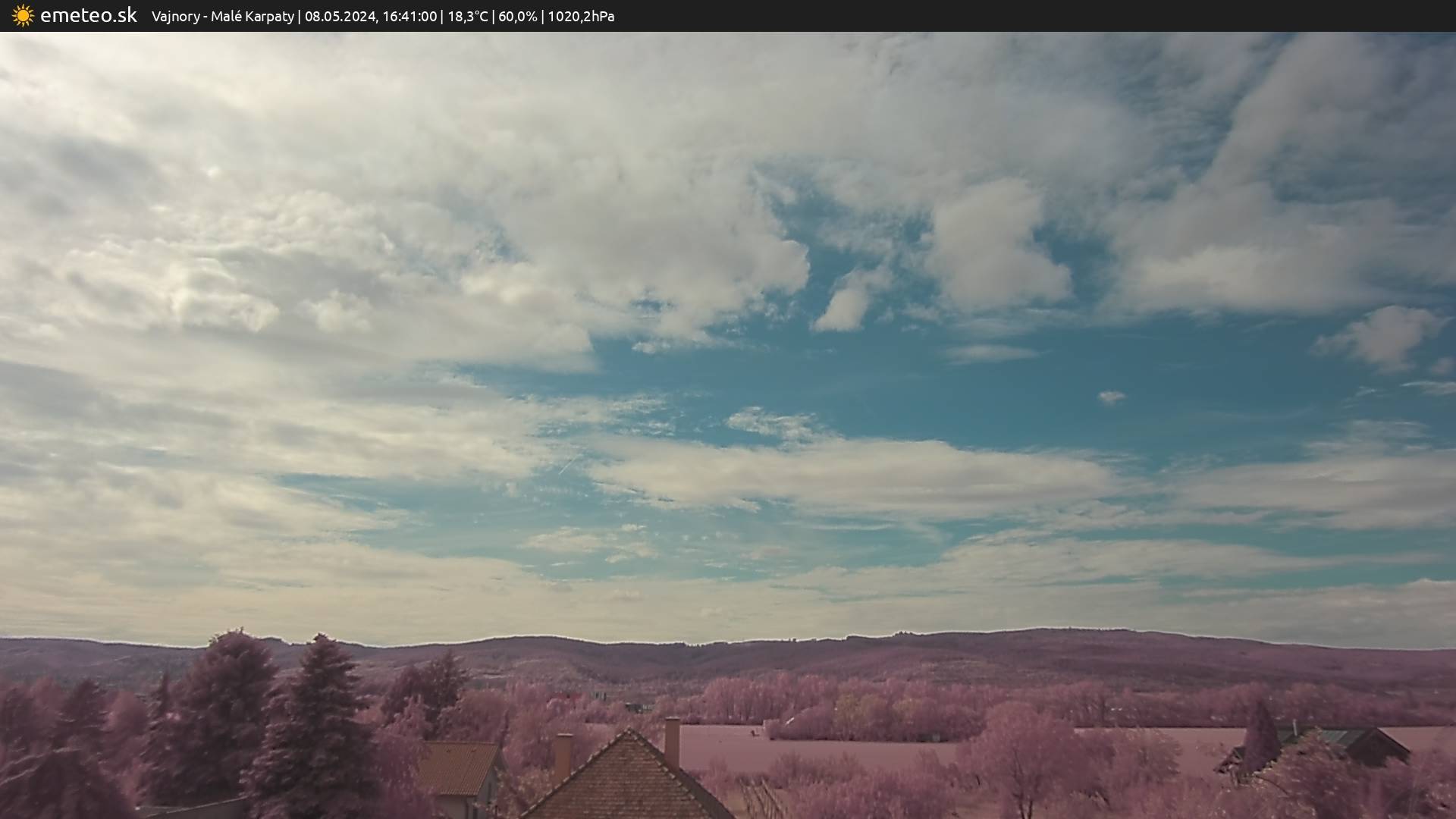Image resolution: width=1456 pixels, height=819 pixels.
Task: Click the 60,0% humidity reading
Action: [x=517, y=17]
